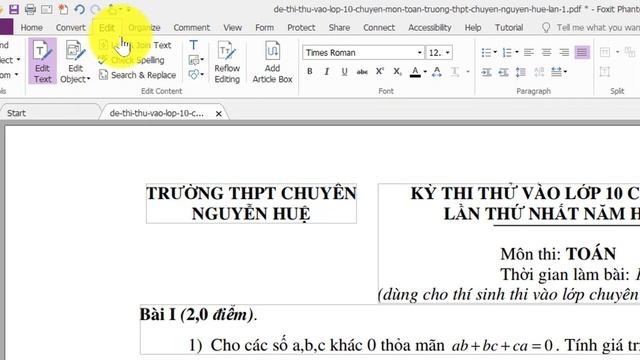Open the Add Shapes dropdown icon
Screen dimensions: 640x360
(196, 75)
